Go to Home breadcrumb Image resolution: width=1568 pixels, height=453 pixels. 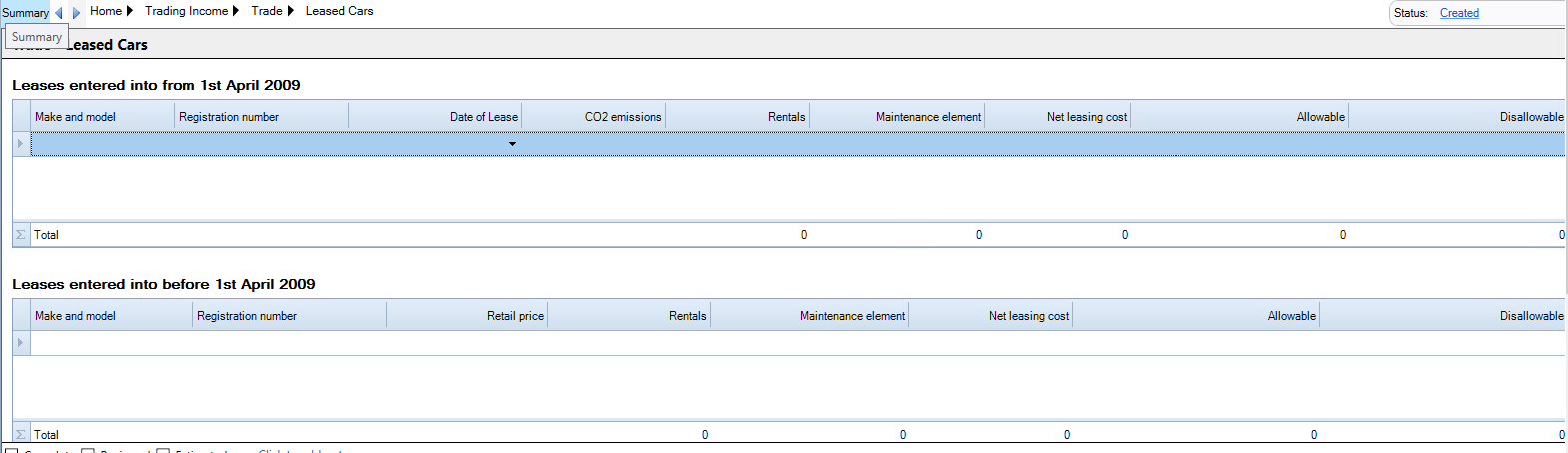coord(105,11)
